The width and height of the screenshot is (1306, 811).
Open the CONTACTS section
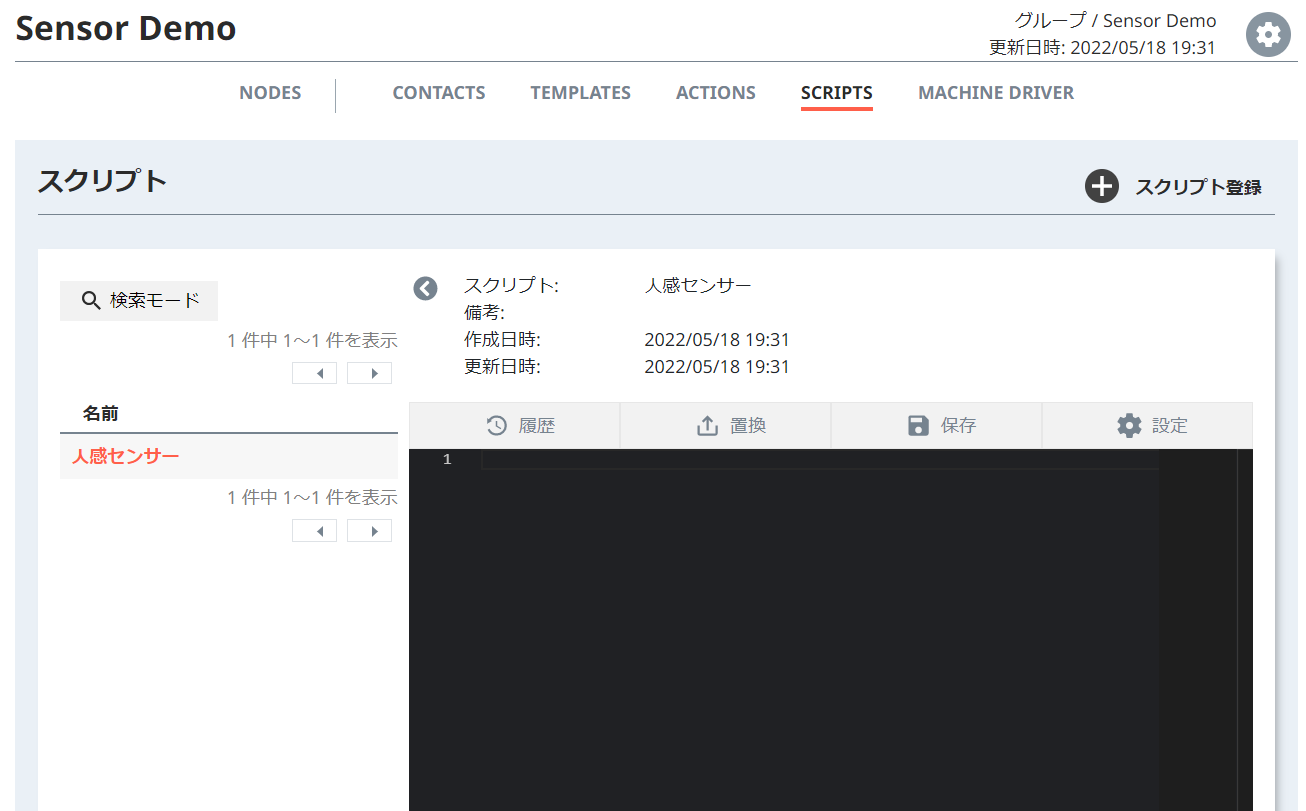[x=438, y=92]
